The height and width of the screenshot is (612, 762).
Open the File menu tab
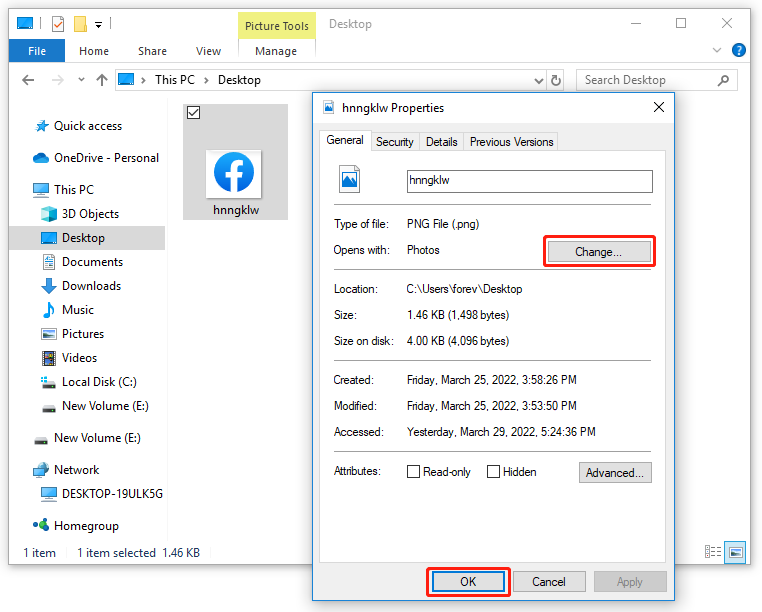click(x=37, y=51)
